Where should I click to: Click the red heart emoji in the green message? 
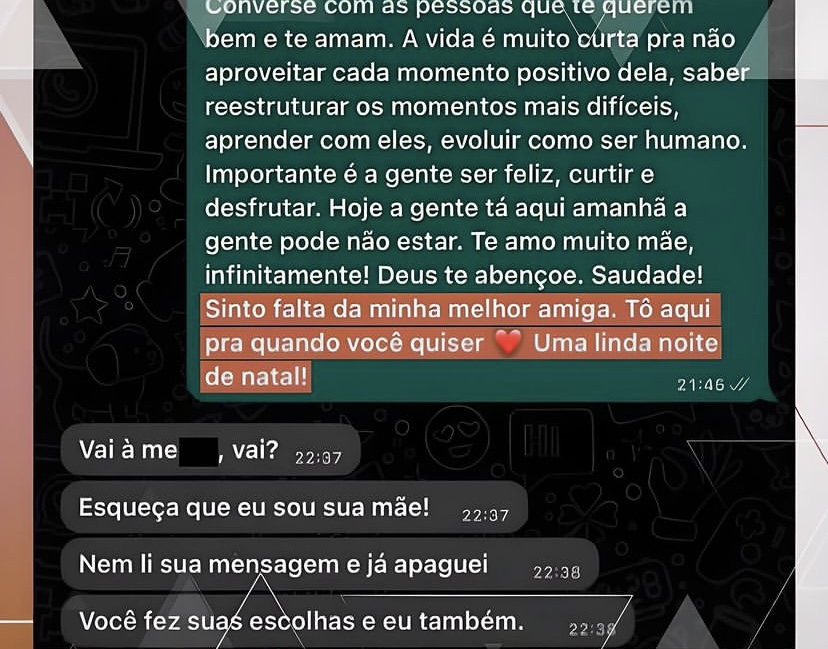coord(508,343)
